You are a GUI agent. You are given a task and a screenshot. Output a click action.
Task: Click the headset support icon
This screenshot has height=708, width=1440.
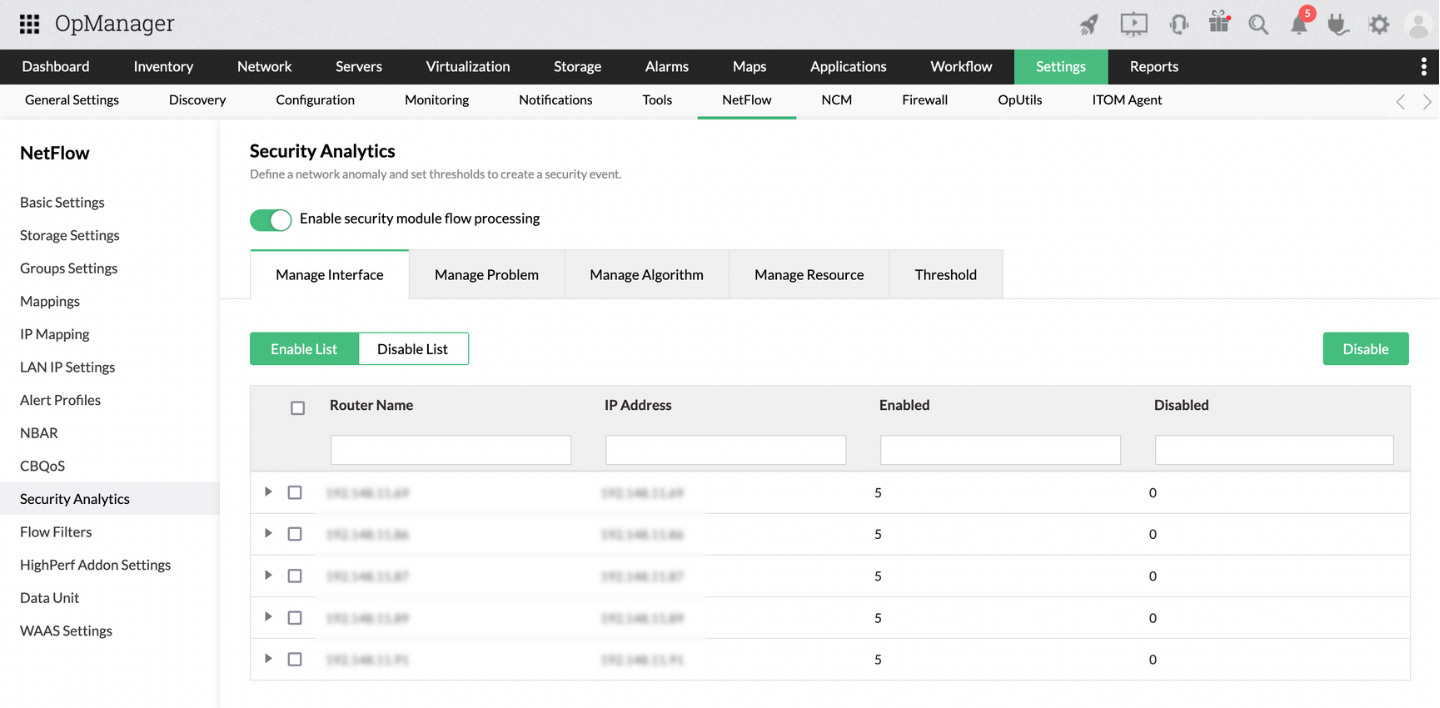click(x=1179, y=24)
